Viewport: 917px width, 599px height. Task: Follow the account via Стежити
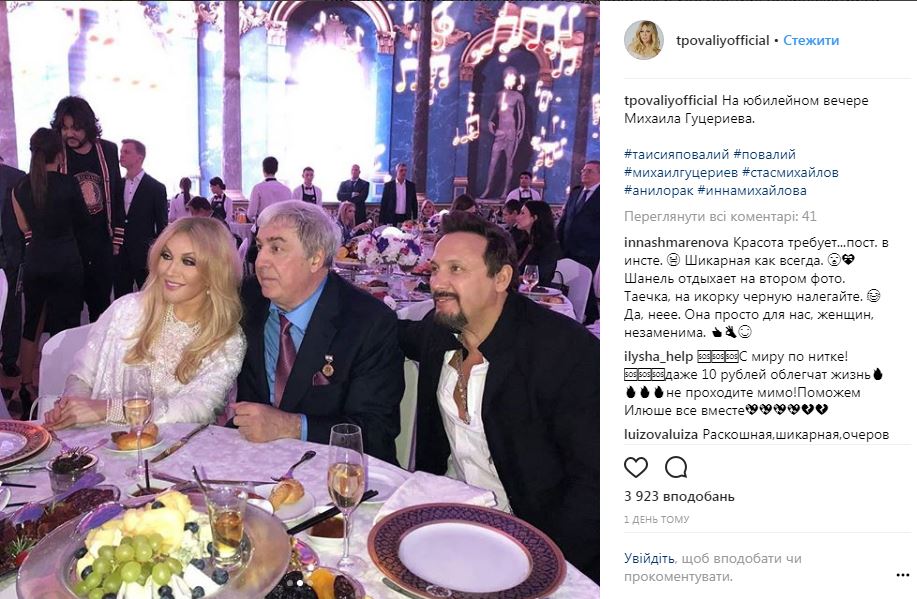click(811, 40)
